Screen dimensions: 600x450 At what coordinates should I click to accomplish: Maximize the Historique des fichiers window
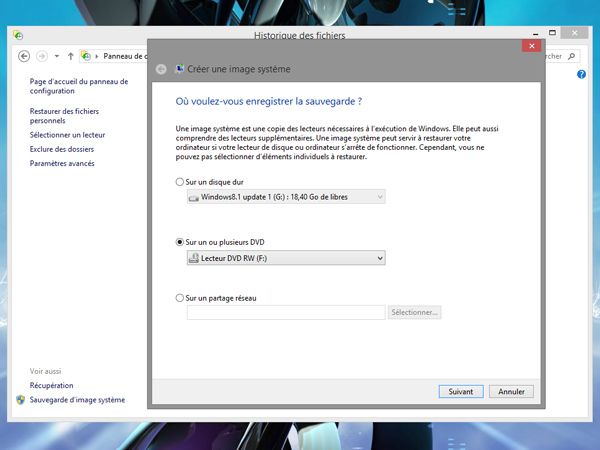pyautogui.click(x=552, y=33)
